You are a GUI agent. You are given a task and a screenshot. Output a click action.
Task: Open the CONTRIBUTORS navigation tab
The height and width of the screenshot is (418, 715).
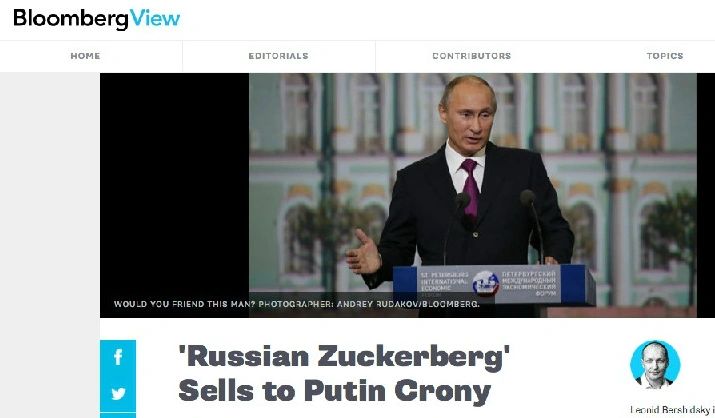(x=472, y=56)
